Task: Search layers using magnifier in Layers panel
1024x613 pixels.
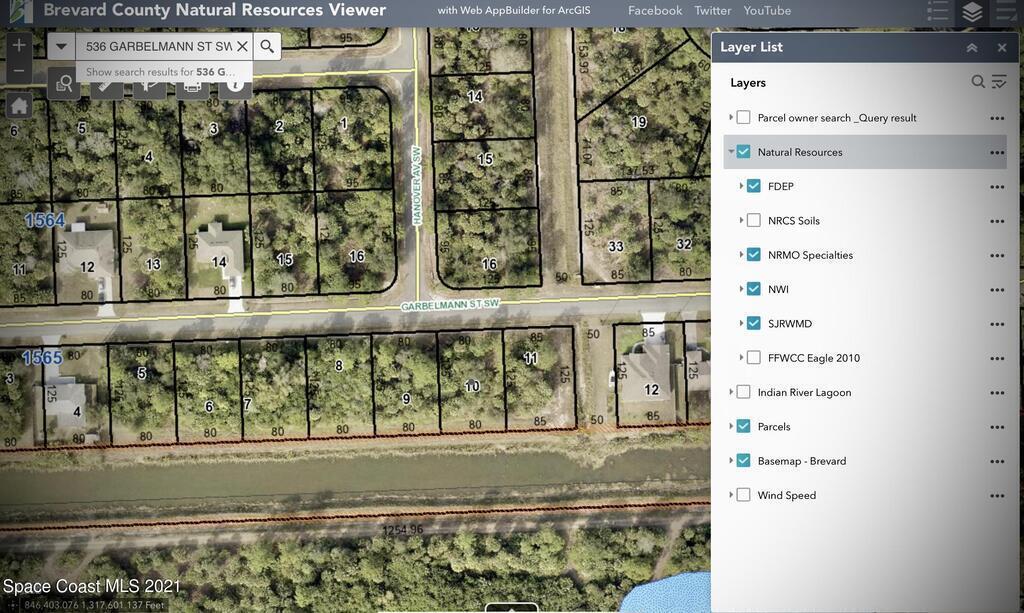Action: click(x=978, y=82)
